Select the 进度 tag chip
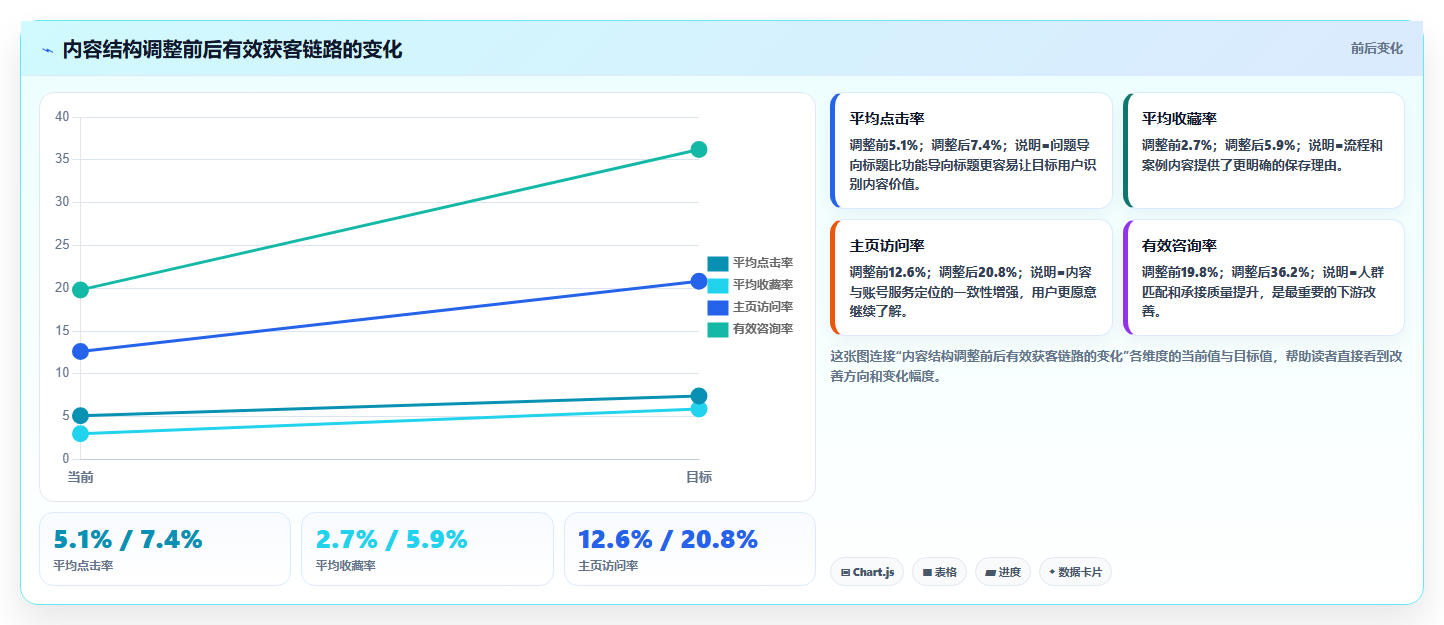The height and width of the screenshot is (625, 1444). coord(1003,572)
